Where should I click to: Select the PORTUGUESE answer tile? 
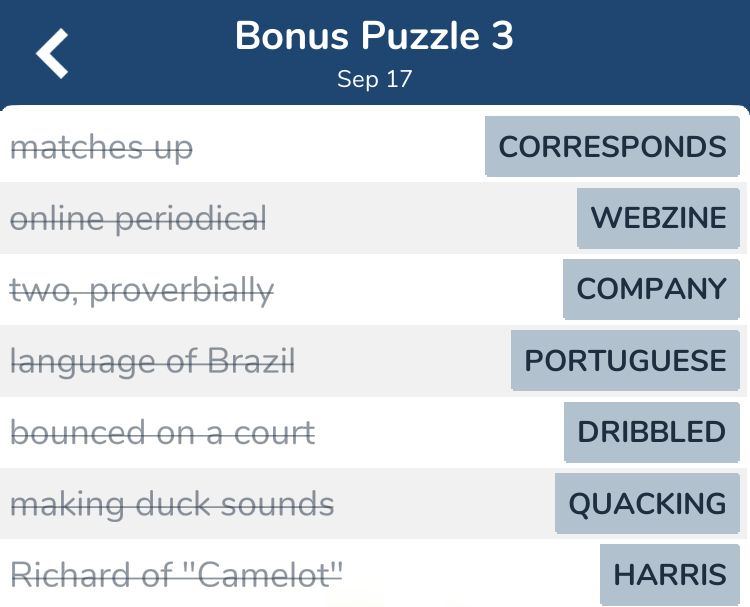tap(625, 361)
